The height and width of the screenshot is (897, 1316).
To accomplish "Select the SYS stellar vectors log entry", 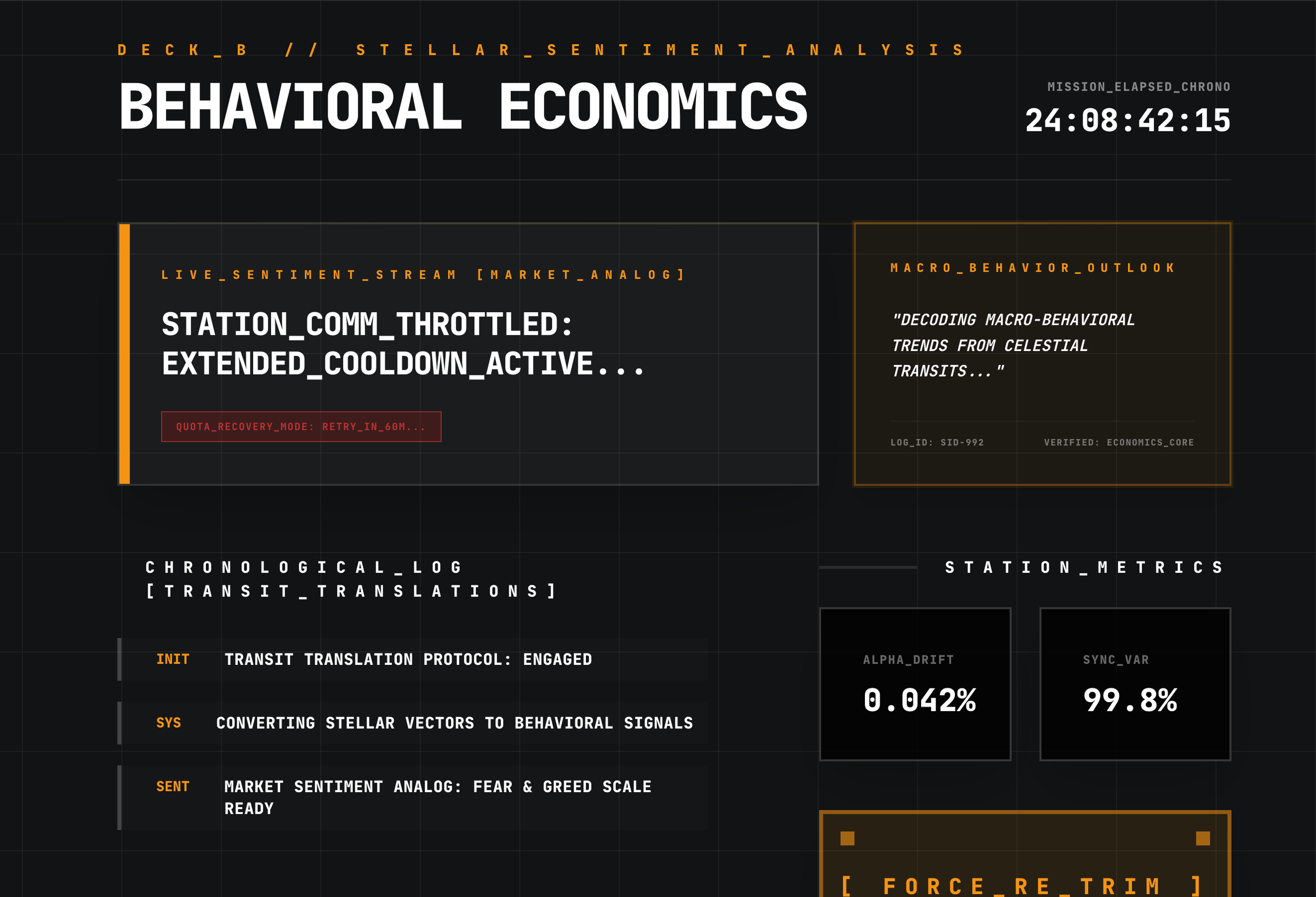I will 413,723.
